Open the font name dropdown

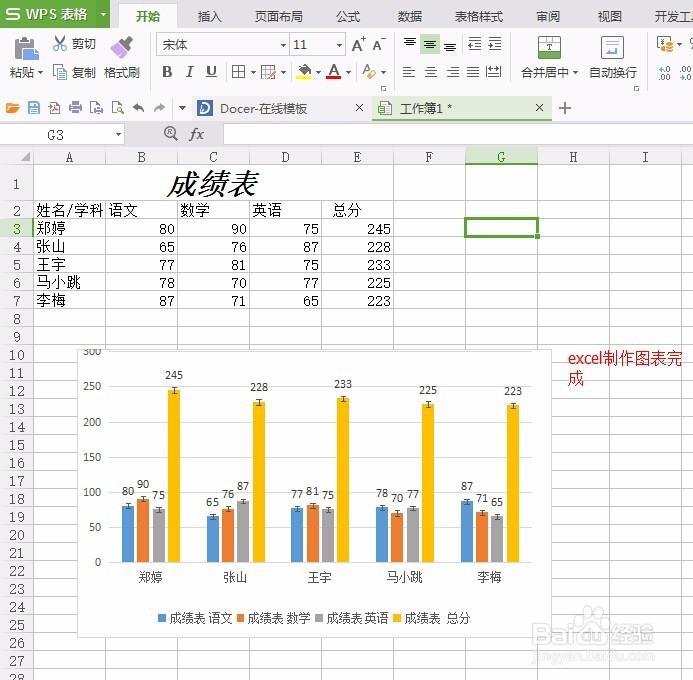pyautogui.click(x=283, y=45)
